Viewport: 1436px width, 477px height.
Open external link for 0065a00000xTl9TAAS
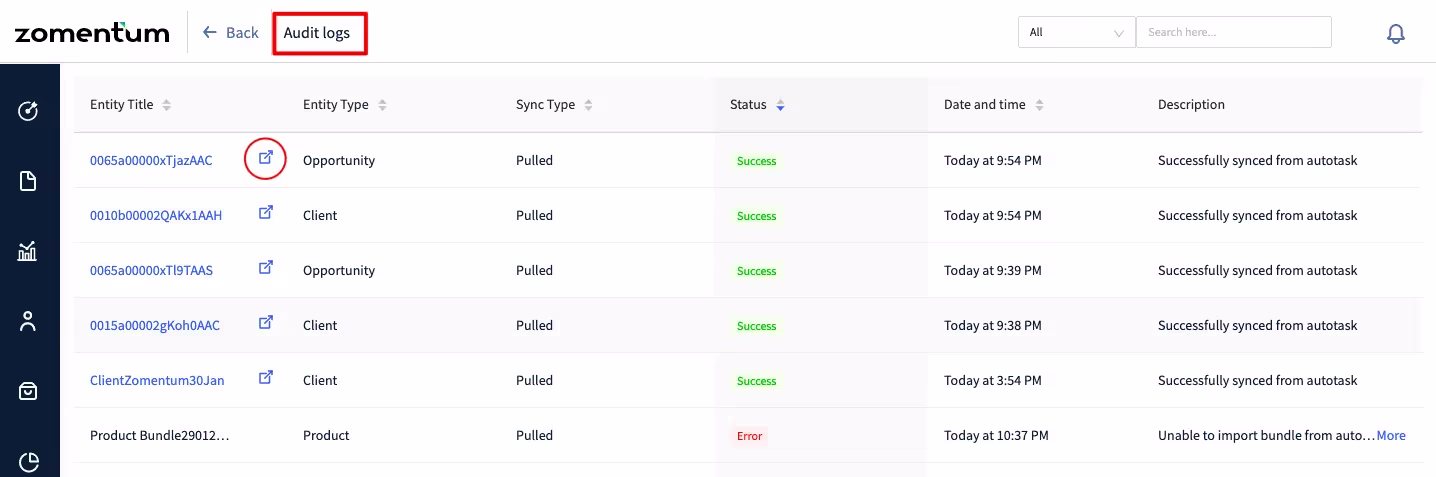click(x=266, y=268)
